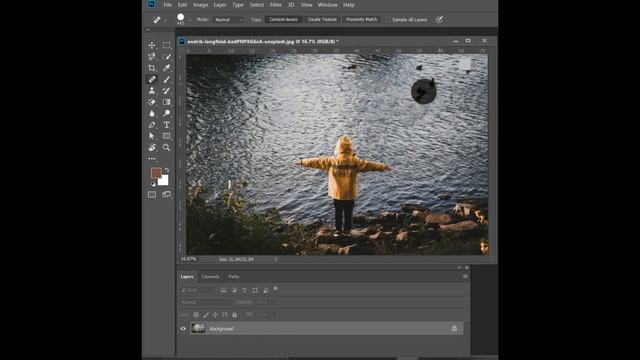The width and height of the screenshot is (640, 360).
Task: Select the Eraser tool
Action: [152, 102]
